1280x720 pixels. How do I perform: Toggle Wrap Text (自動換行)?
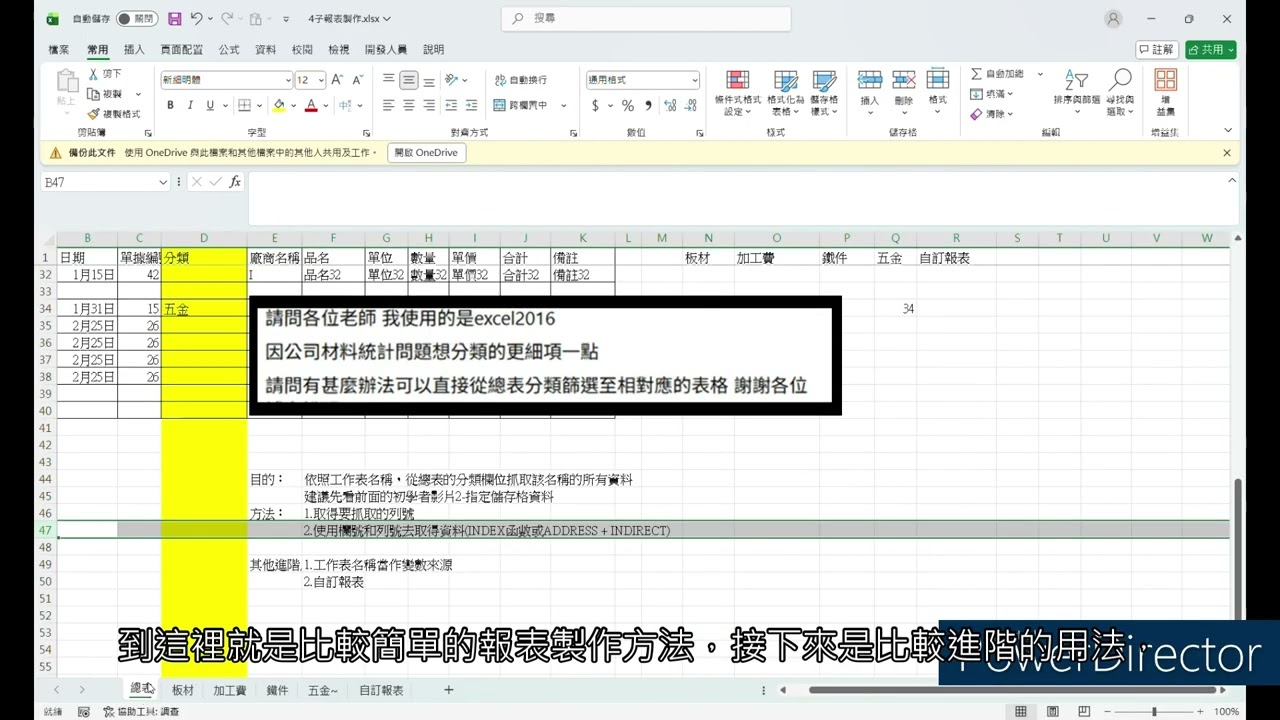pyautogui.click(x=520, y=80)
